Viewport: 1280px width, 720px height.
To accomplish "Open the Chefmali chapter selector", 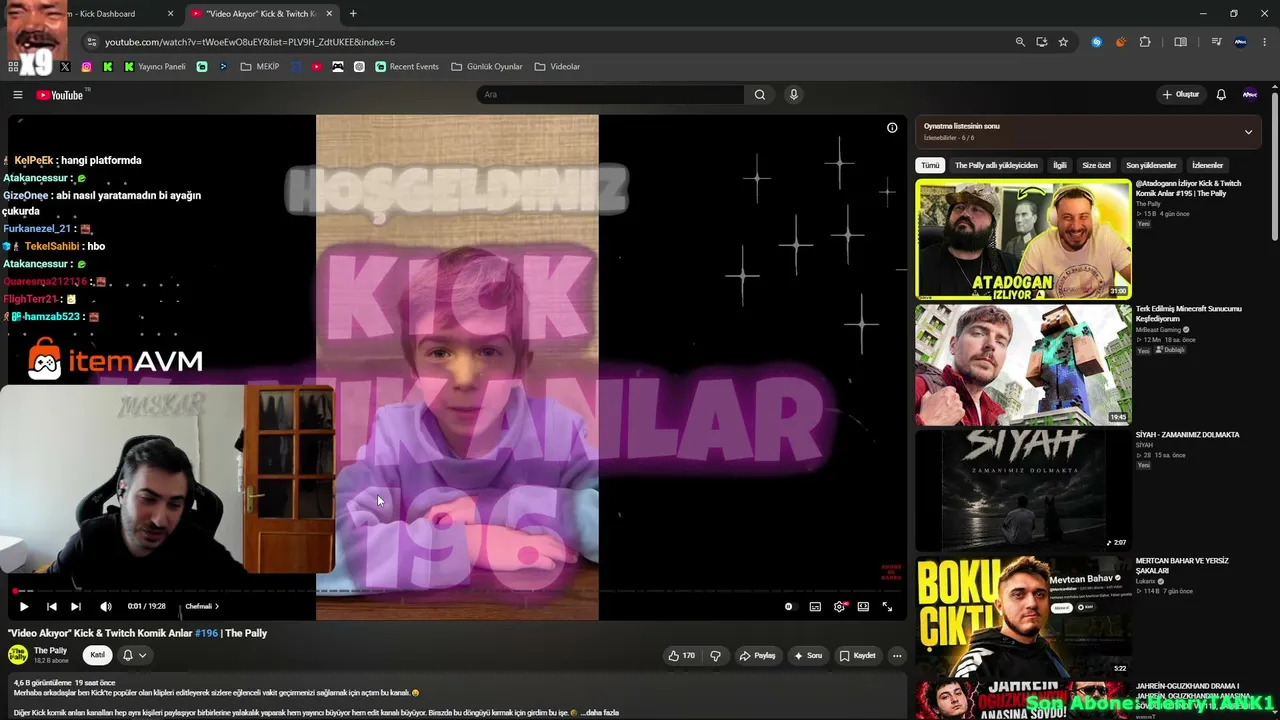I will 201,606.
